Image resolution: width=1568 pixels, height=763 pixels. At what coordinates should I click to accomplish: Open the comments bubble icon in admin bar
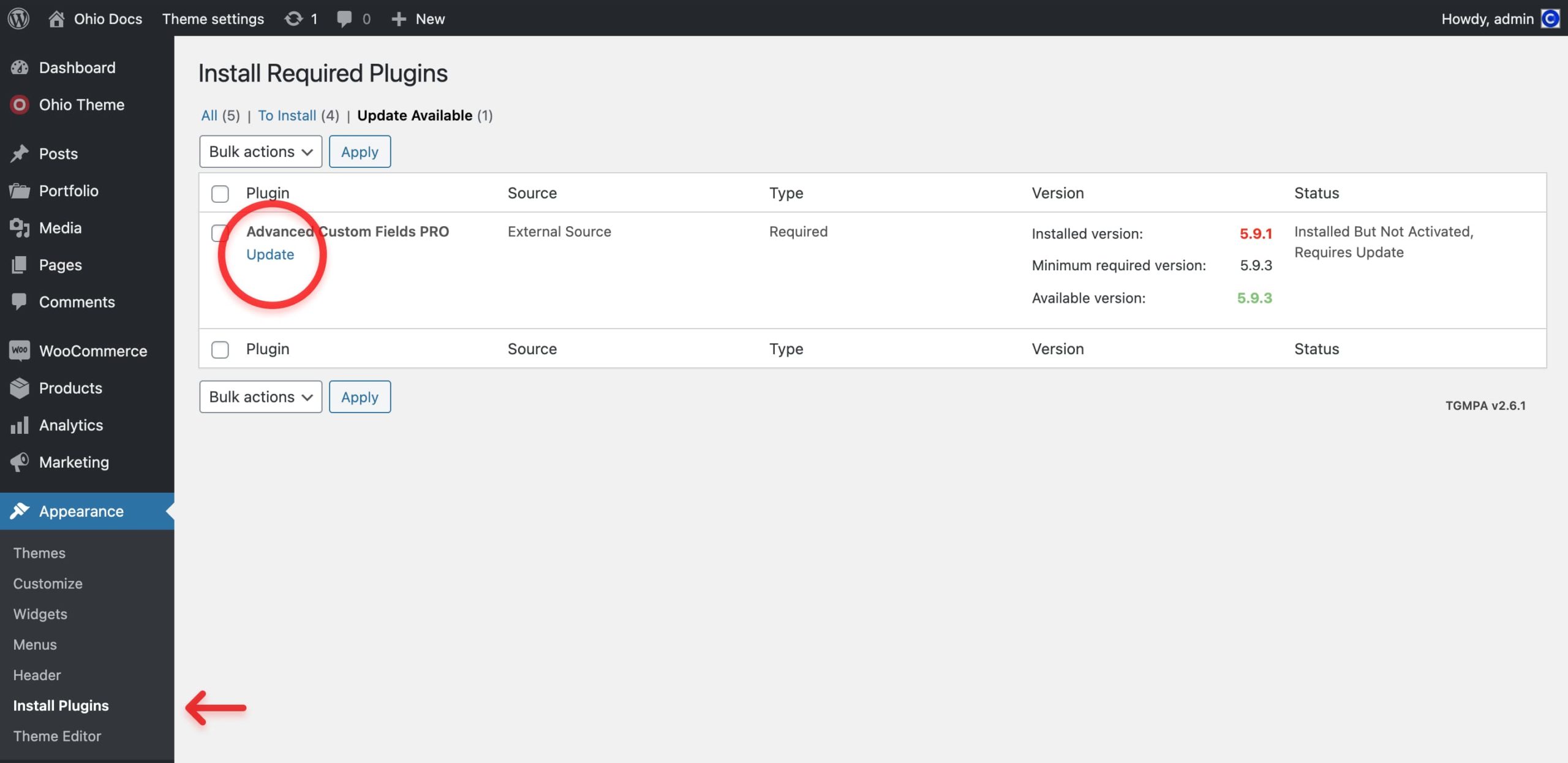click(344, 18)
